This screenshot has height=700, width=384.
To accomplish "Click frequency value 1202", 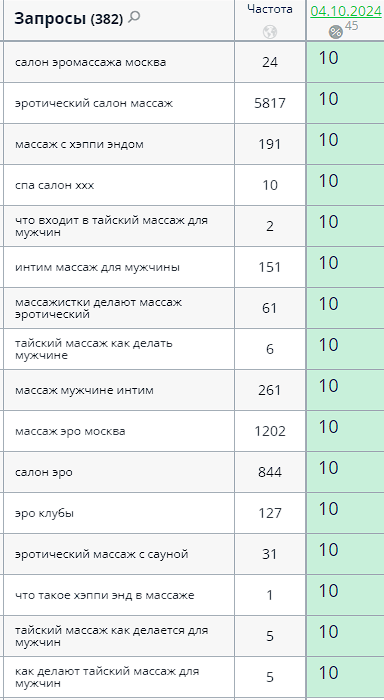I will click(270, 431).
